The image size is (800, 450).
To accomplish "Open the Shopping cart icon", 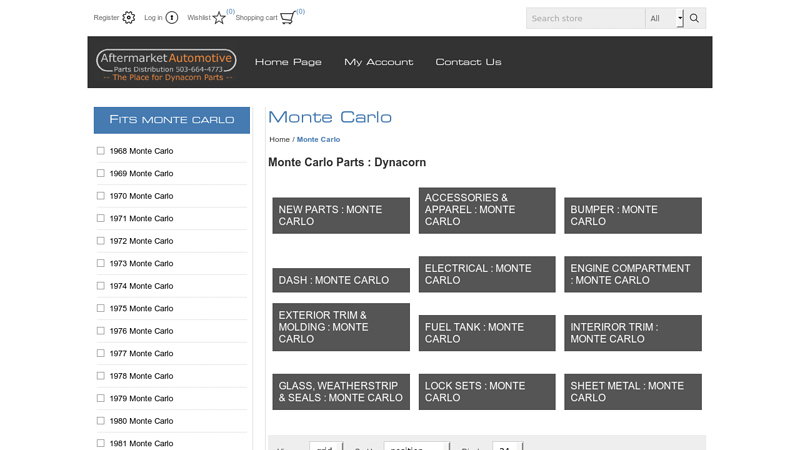I will pyautogui.click(x=288, y=18).
